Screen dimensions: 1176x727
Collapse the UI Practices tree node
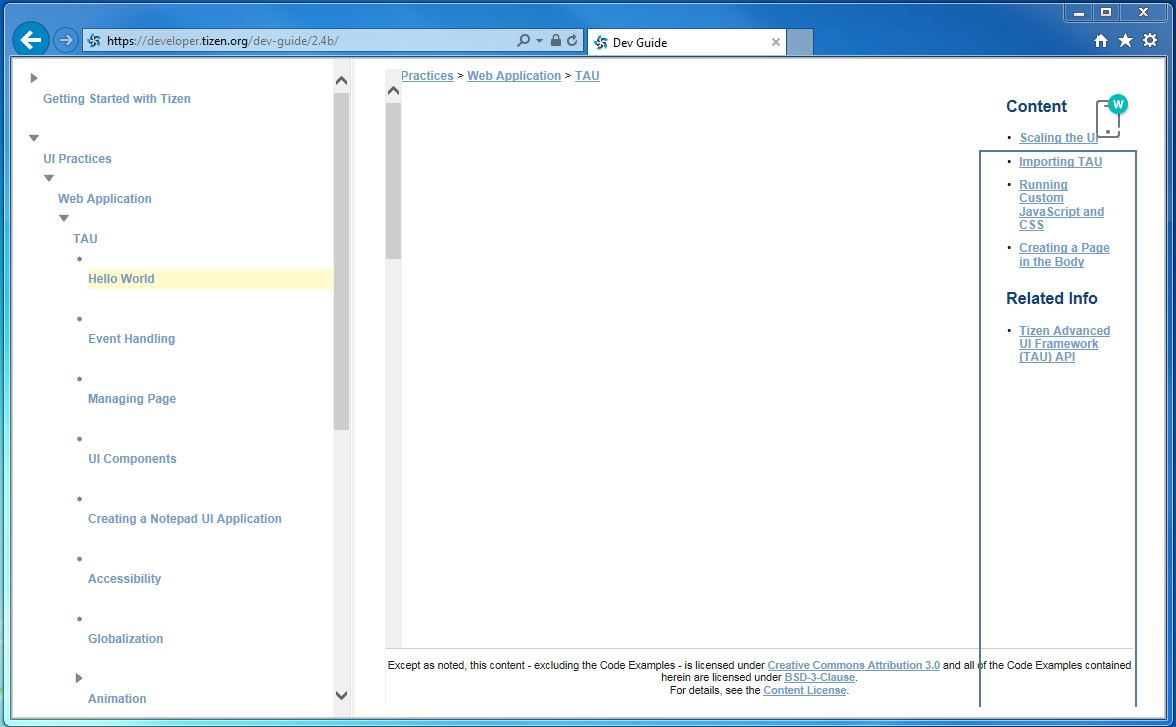tap(34, 138)
